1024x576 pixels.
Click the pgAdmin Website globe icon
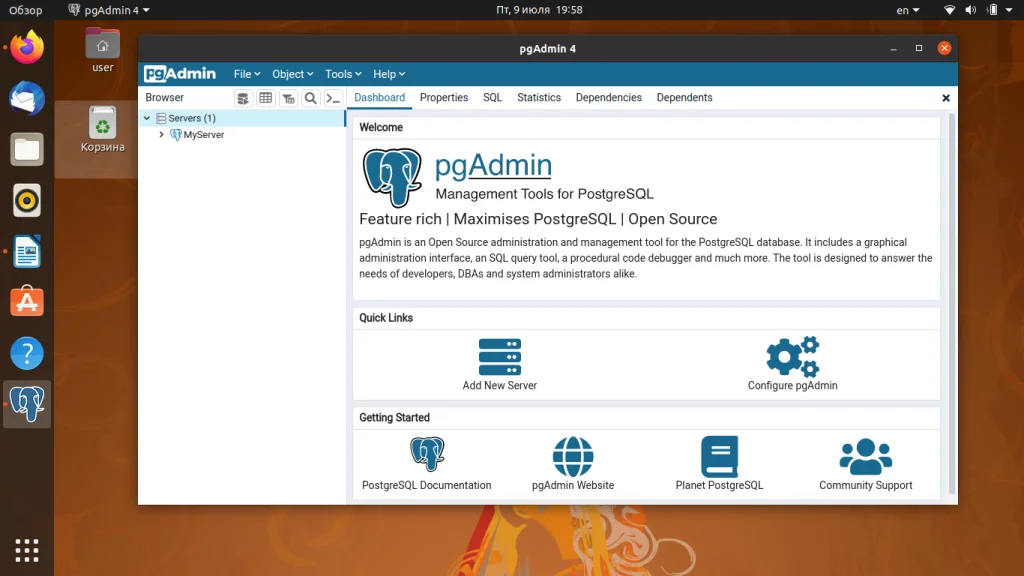tap(573, 455)
